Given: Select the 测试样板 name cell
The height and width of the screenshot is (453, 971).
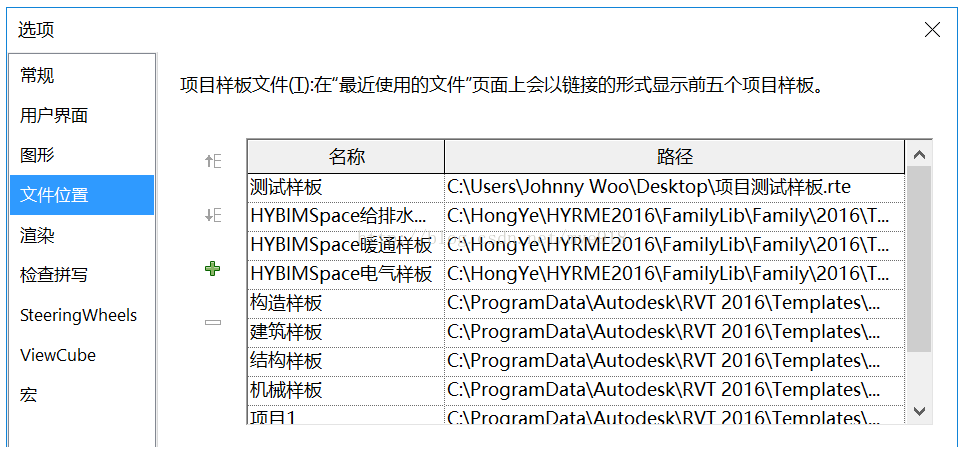Looking at the screenshot, I should coord(346,188).
